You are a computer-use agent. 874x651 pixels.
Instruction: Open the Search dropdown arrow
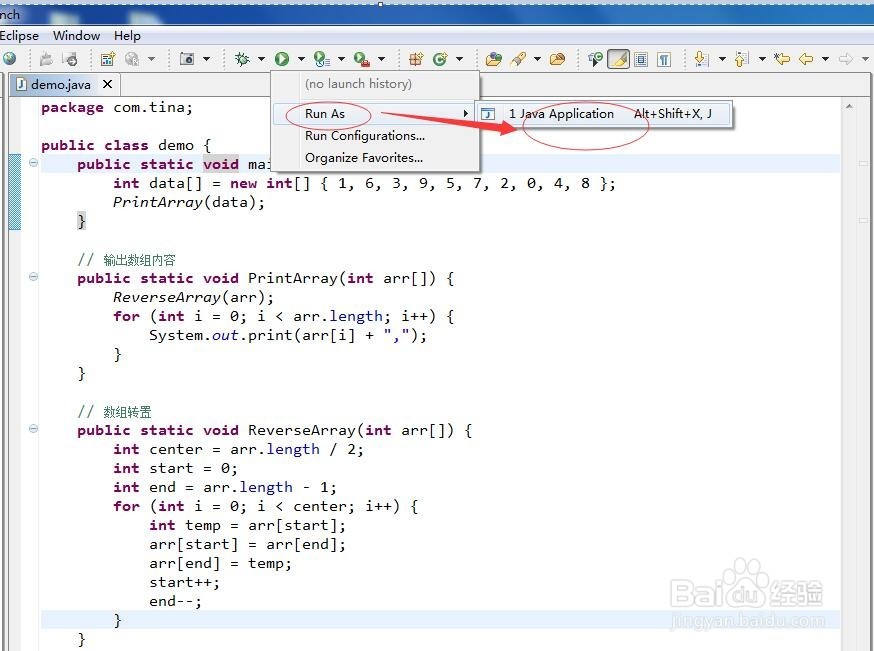pos(537,59)
